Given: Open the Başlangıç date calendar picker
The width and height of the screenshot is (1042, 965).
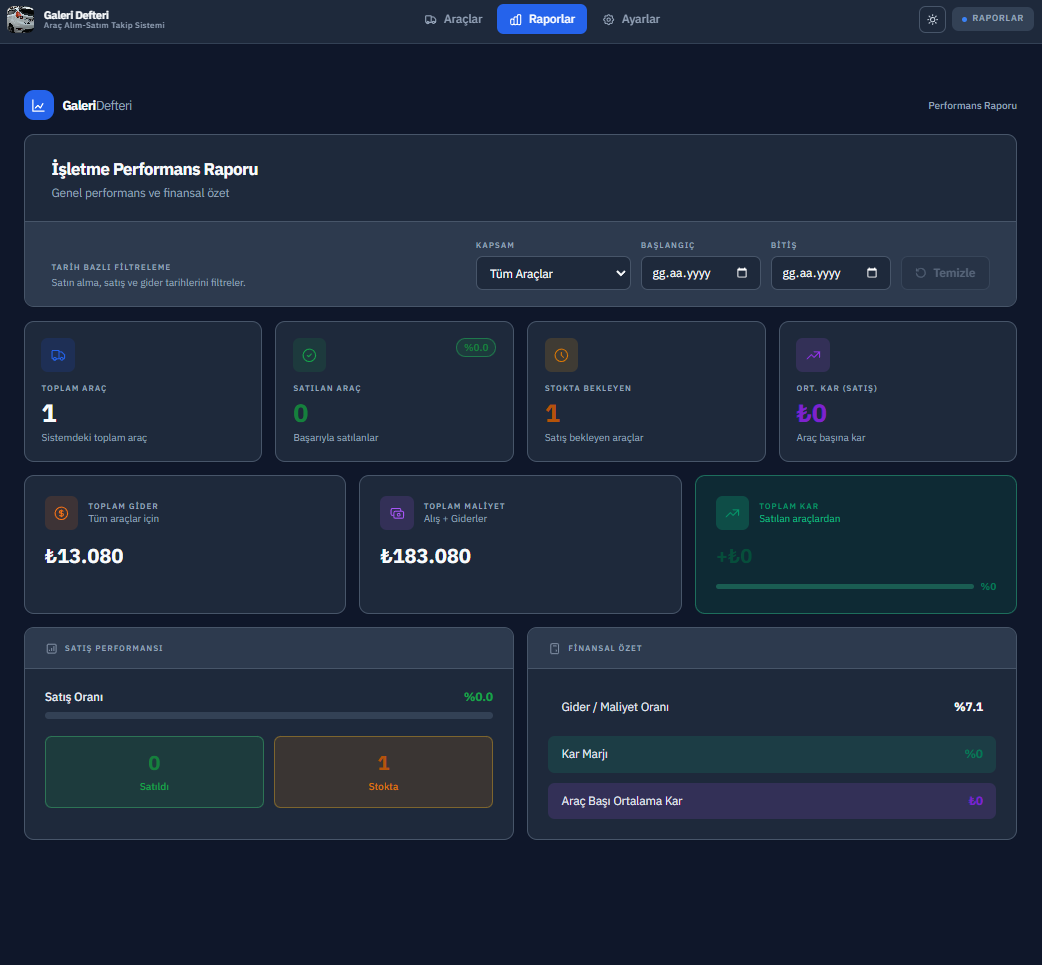Looking at the screenshot, I should (x=742, y=273).
